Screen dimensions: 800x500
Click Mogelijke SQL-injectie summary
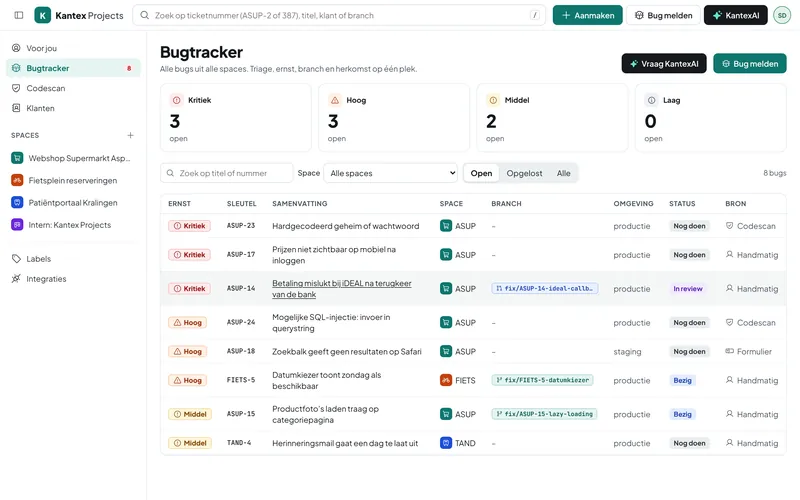click(331, 322)
